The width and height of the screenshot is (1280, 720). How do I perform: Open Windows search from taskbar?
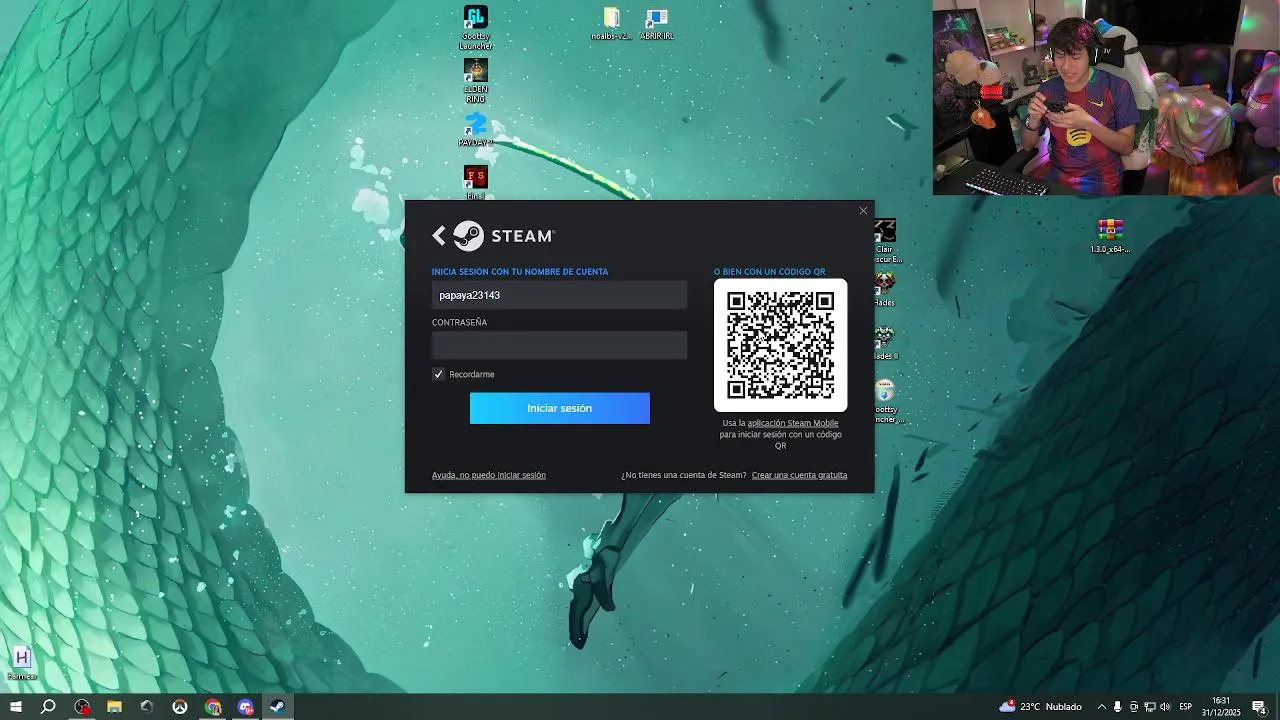48,707
